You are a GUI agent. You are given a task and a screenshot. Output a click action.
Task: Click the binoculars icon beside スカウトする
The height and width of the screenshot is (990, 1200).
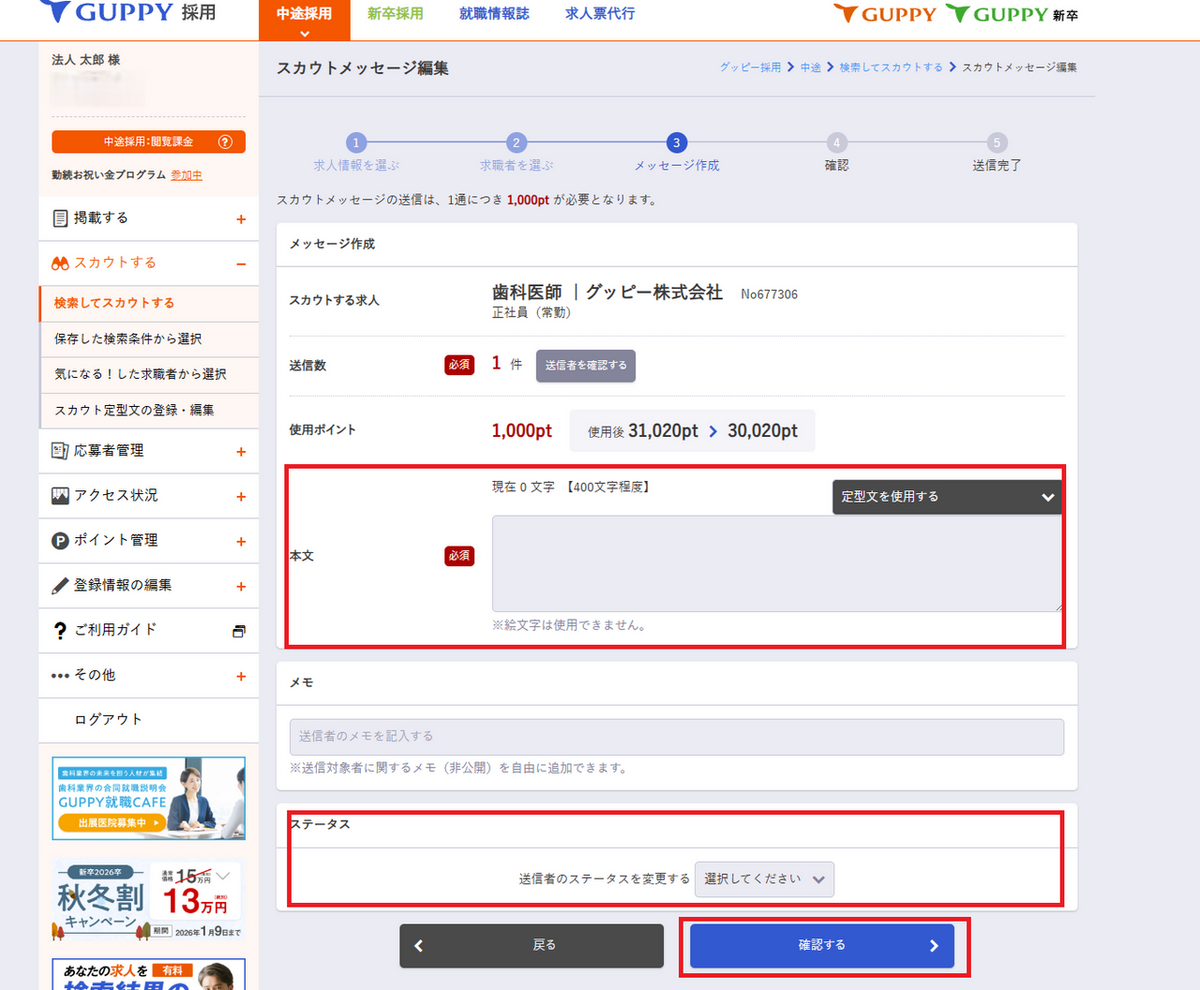(x=60, y=263)
